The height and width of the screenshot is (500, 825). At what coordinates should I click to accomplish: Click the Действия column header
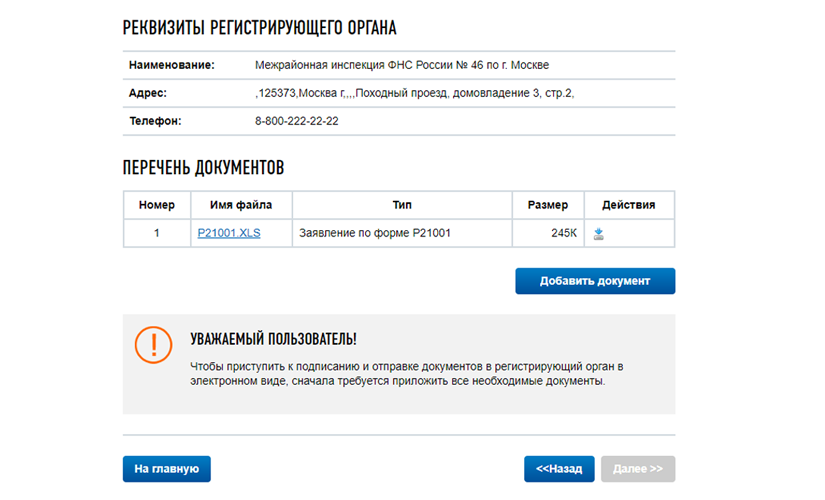[629, 205]
